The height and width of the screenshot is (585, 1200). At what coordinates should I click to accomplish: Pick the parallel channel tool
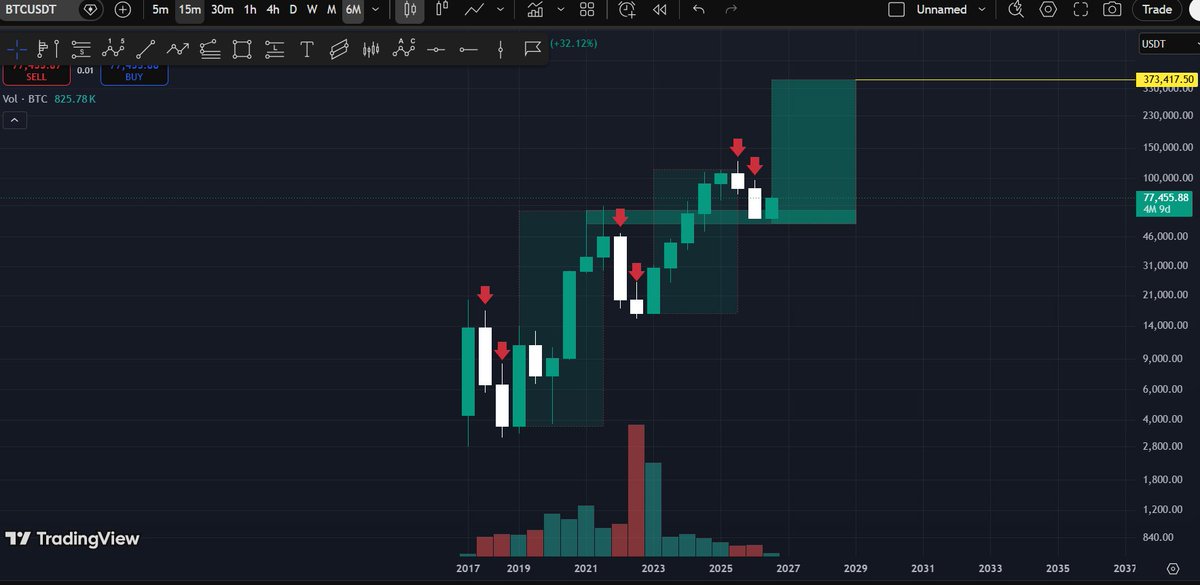tap(339, 48)
